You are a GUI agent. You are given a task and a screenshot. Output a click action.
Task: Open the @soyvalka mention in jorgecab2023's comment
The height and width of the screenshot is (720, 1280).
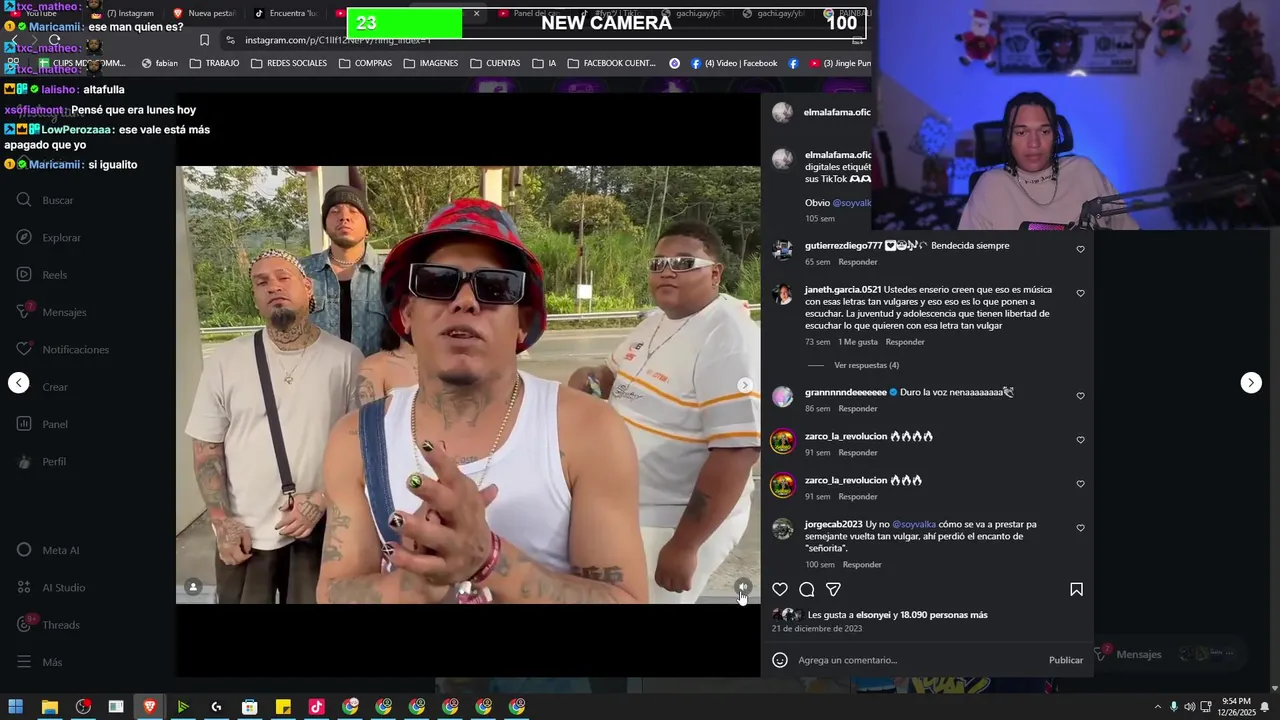click(x=914, y=524)
